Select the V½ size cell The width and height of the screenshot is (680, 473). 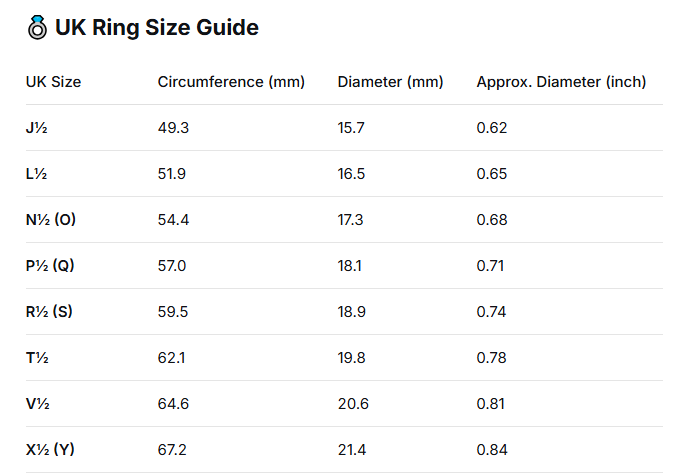coord(38,404)
